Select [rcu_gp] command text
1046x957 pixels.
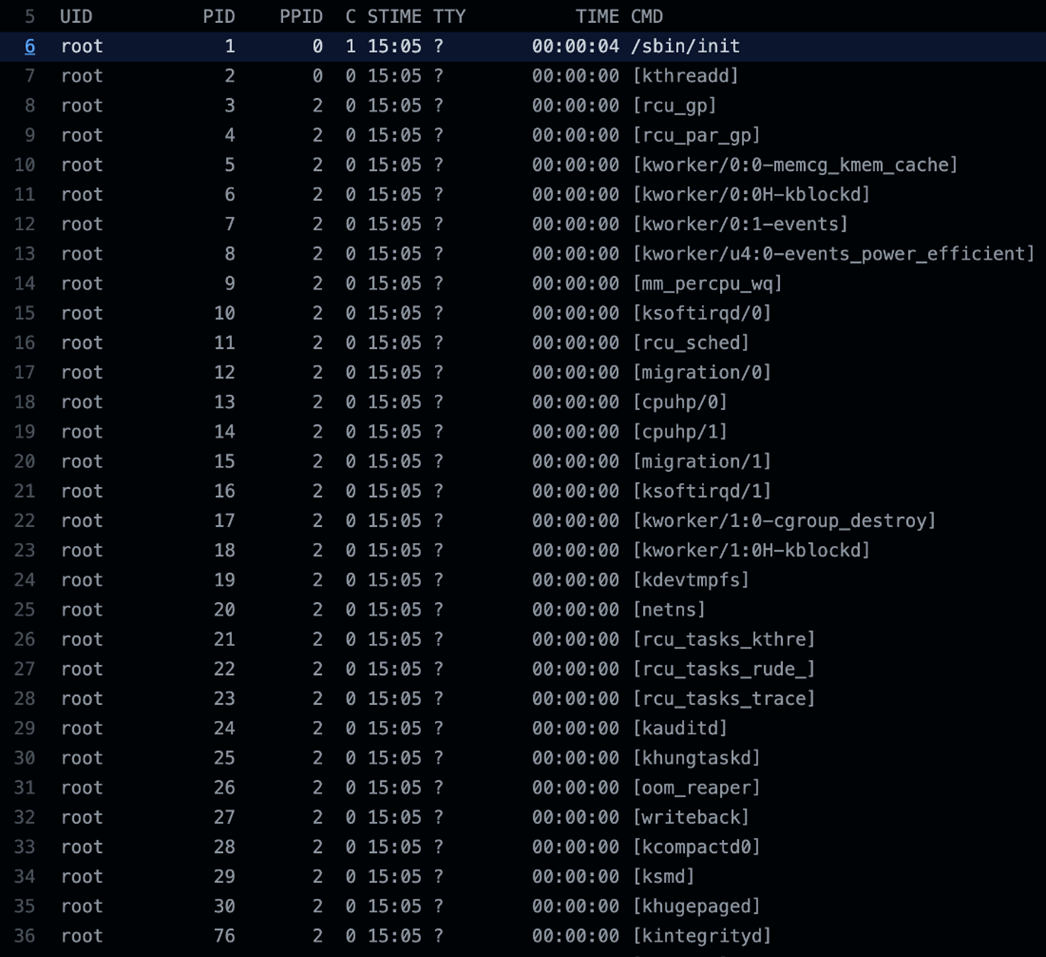[674, 105]
